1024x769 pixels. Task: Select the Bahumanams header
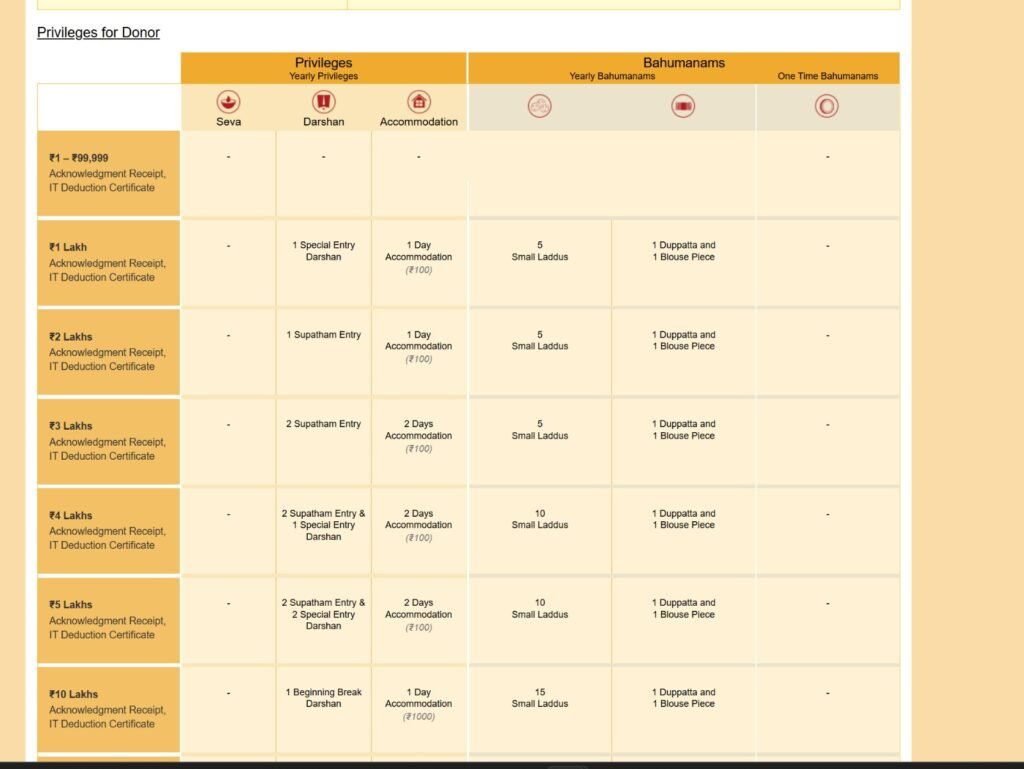[684, 63]
